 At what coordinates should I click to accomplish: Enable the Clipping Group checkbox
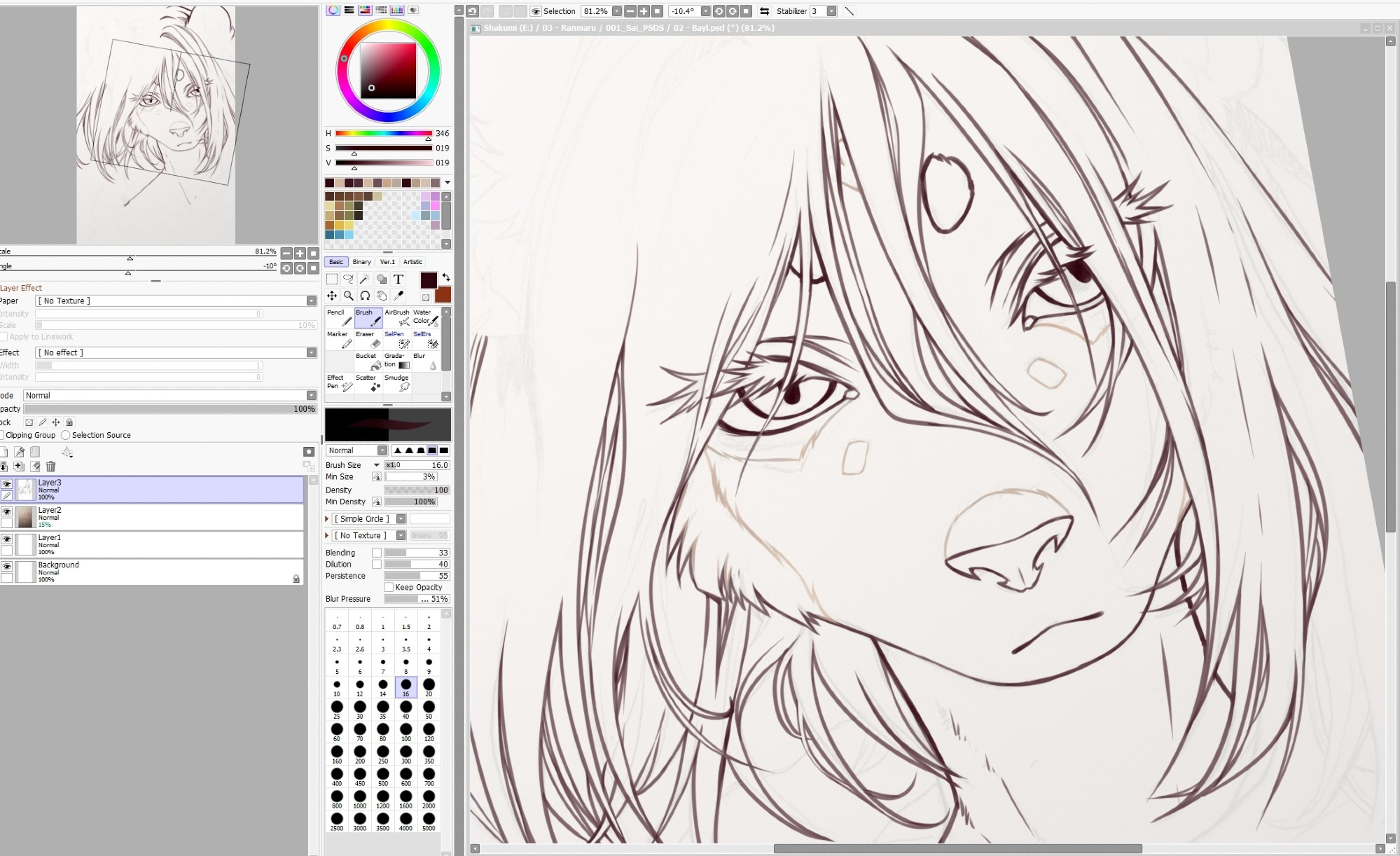pos(2,435)
